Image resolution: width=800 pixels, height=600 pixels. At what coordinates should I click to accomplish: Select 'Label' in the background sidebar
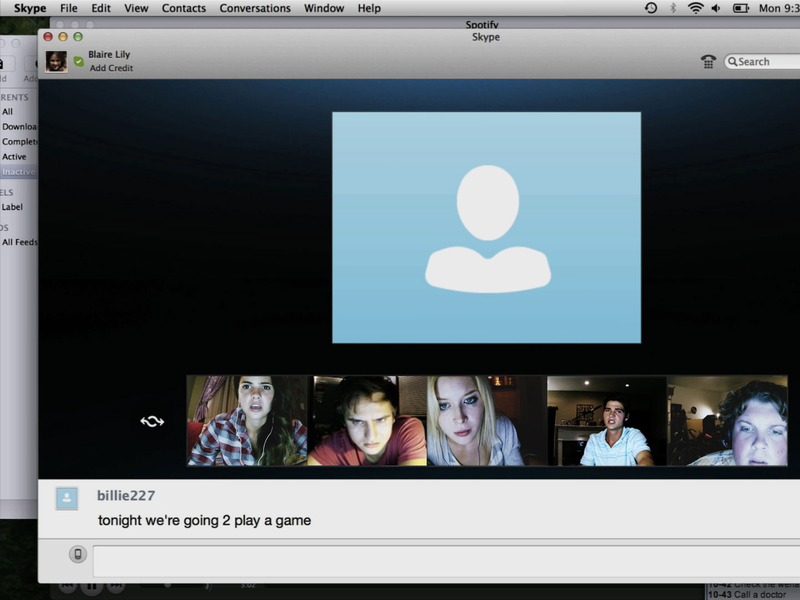point(12,207)
